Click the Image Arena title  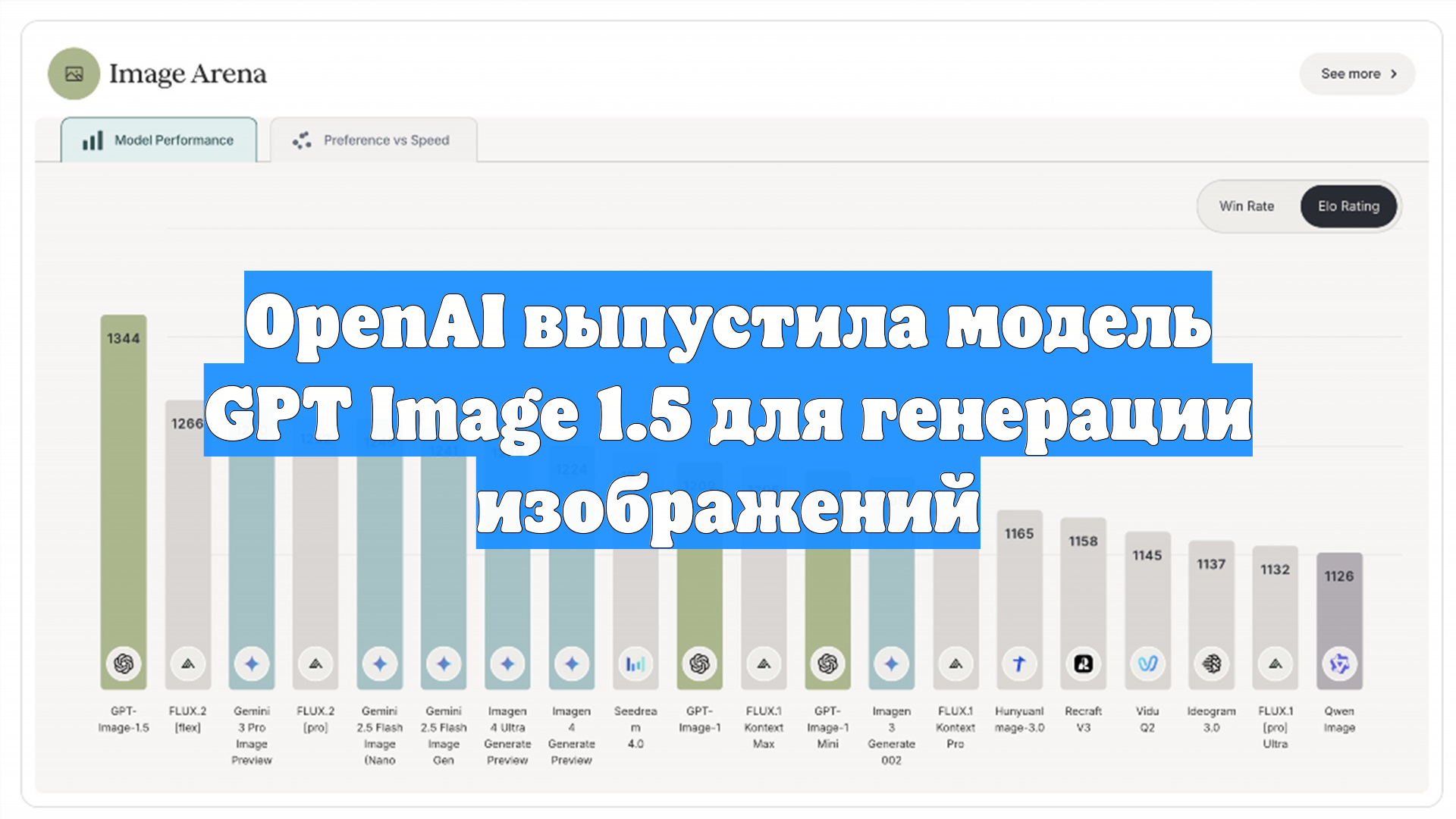(x=187, y=74)
